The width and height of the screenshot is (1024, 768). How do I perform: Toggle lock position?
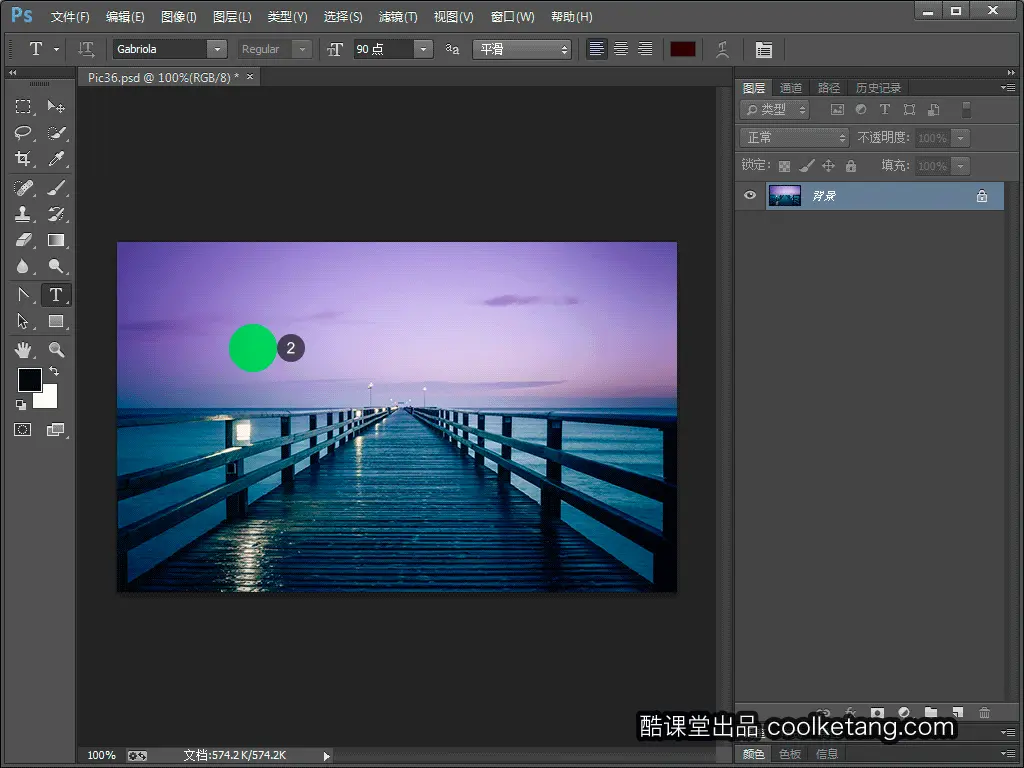[x=828, y=166]
